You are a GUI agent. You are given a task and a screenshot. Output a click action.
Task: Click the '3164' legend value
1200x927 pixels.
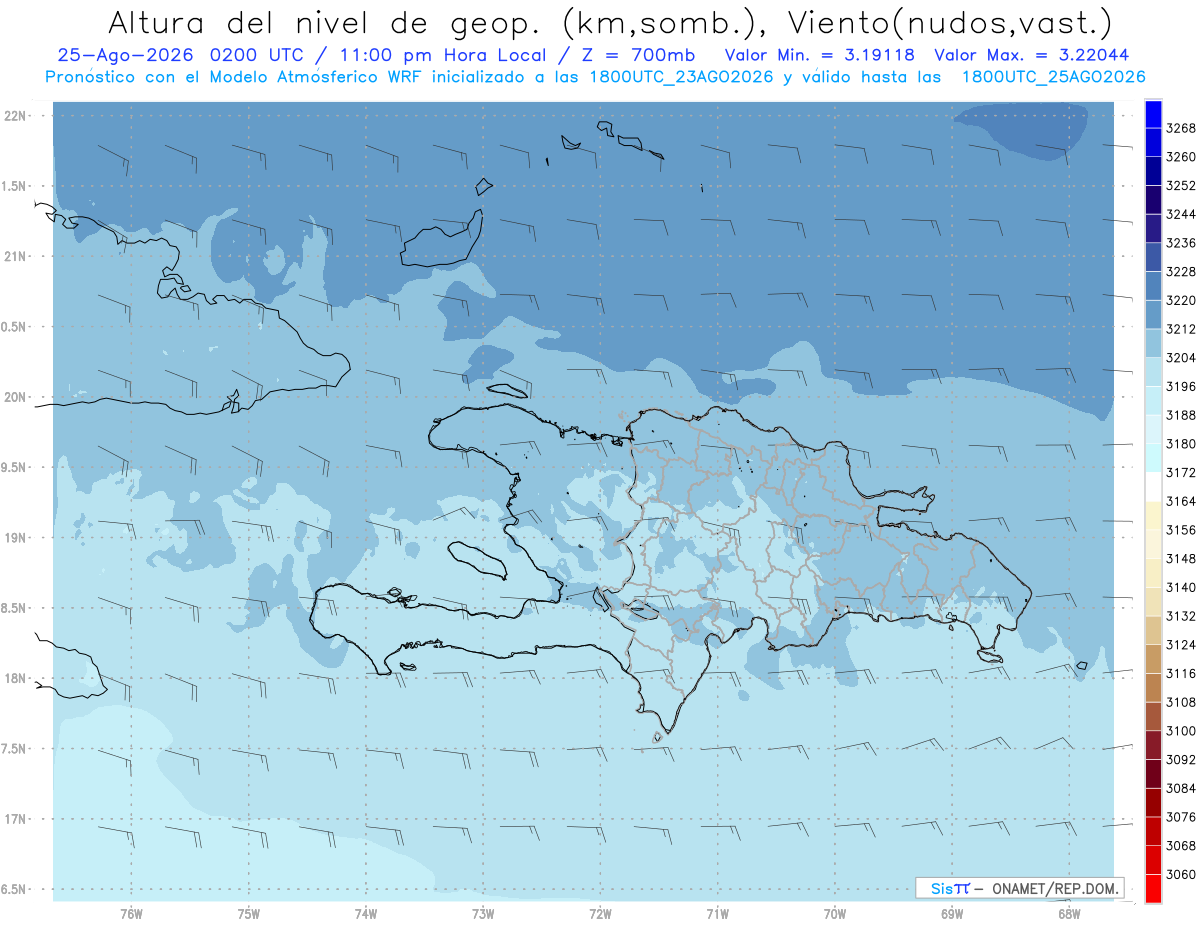pyautogui.click(x=1180, y=501)
